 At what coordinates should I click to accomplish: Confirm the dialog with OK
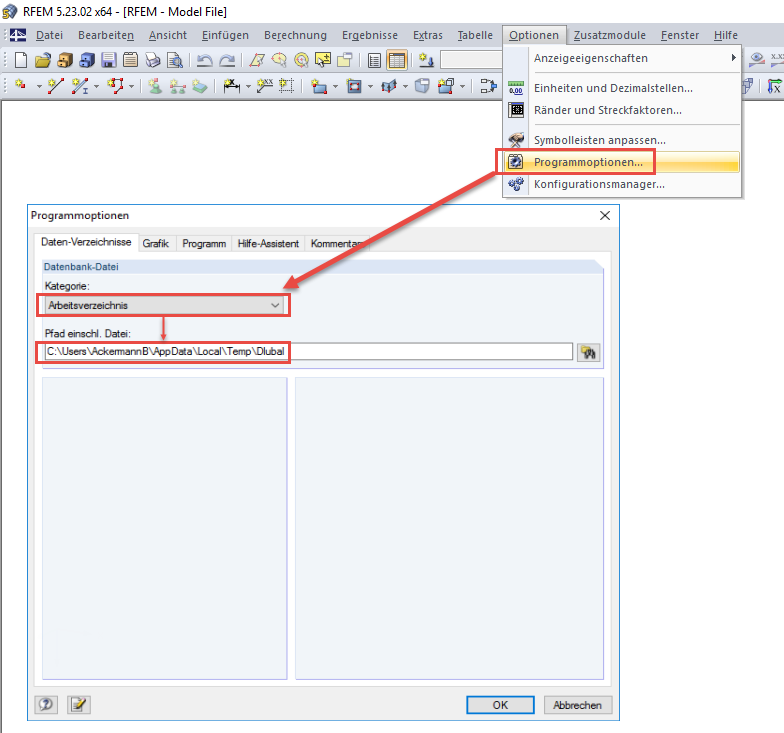pos(500,705)
